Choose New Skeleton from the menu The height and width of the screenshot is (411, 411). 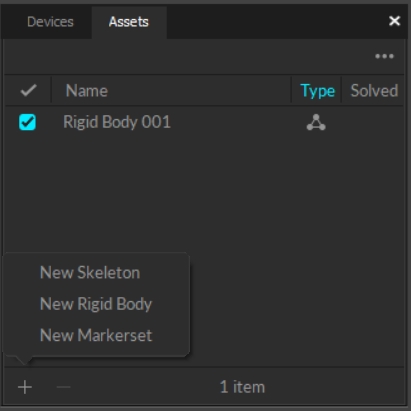[90, 273]
